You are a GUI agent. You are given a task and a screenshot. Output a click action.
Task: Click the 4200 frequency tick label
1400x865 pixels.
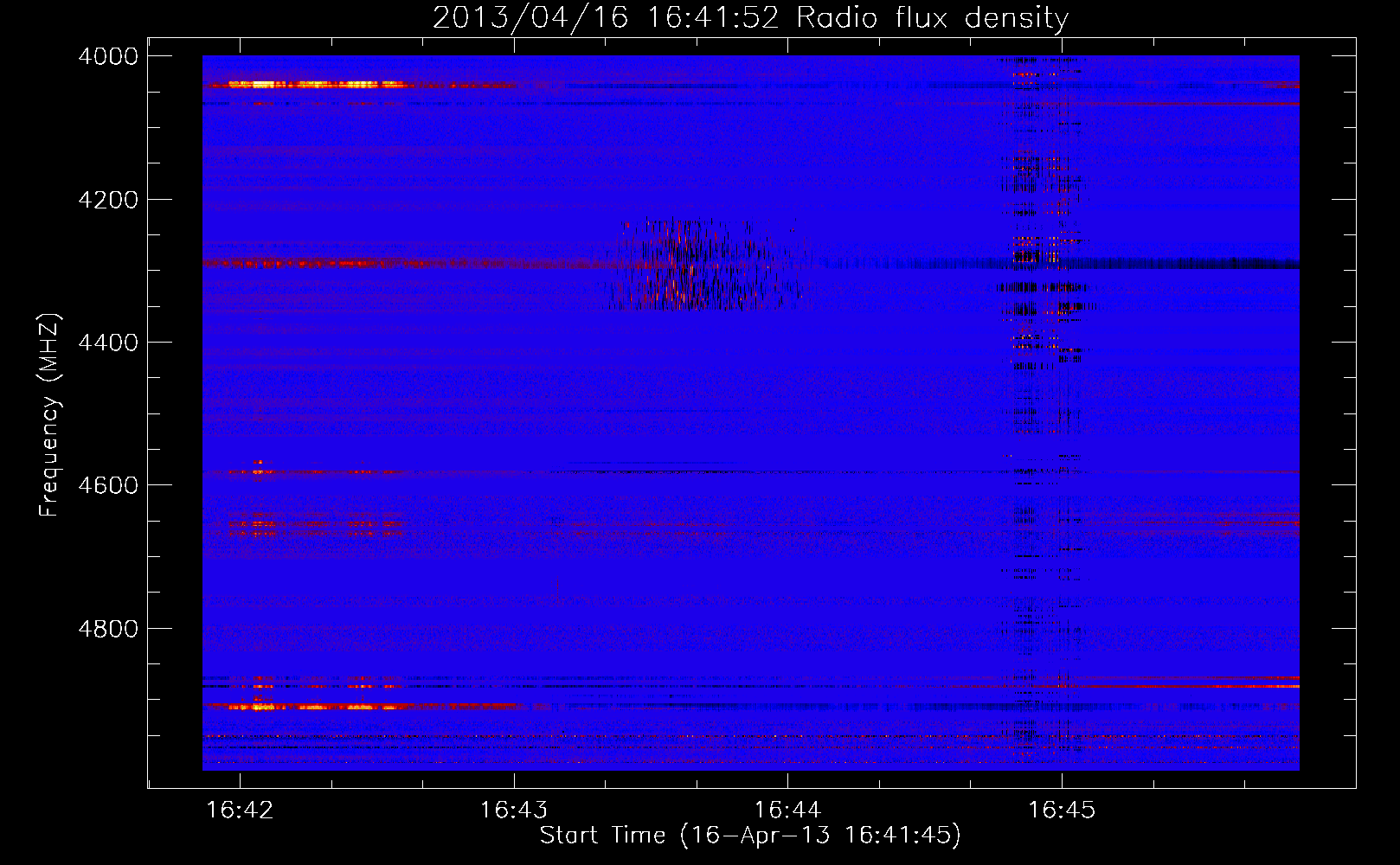(108, 200)
